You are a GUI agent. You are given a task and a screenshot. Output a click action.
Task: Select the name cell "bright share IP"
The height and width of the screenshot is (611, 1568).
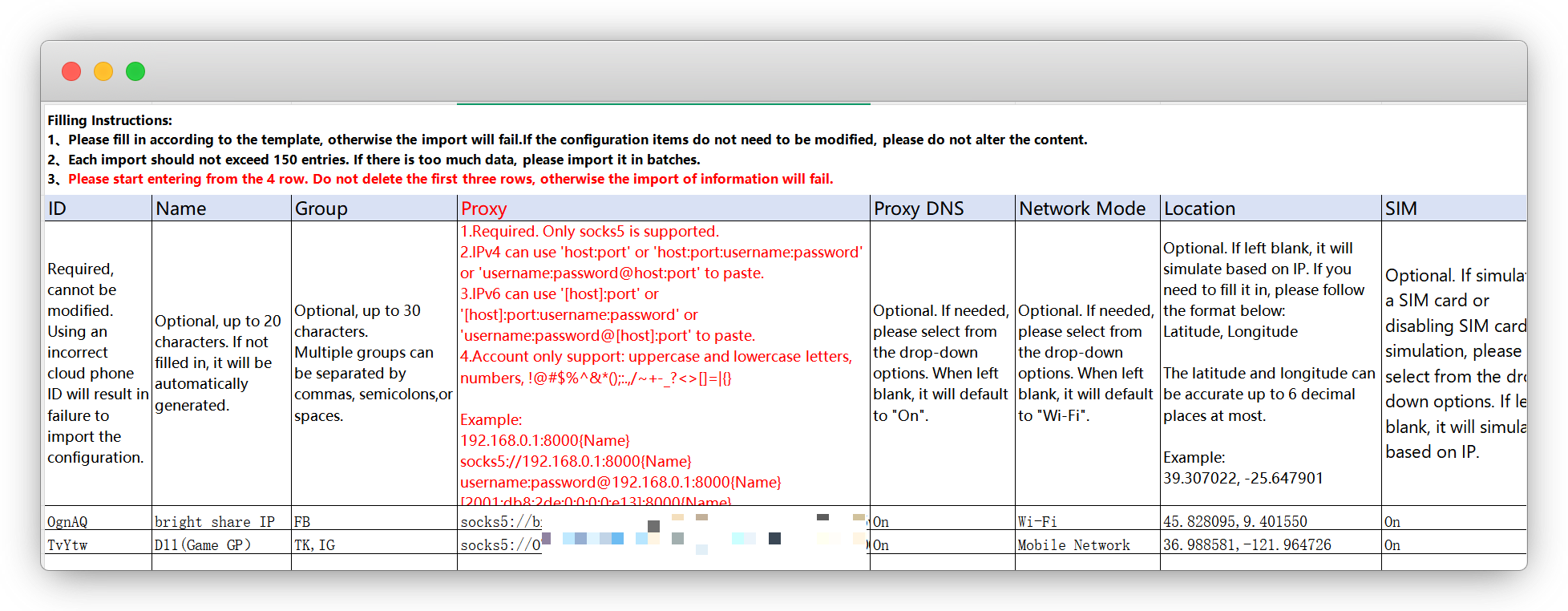221,518
